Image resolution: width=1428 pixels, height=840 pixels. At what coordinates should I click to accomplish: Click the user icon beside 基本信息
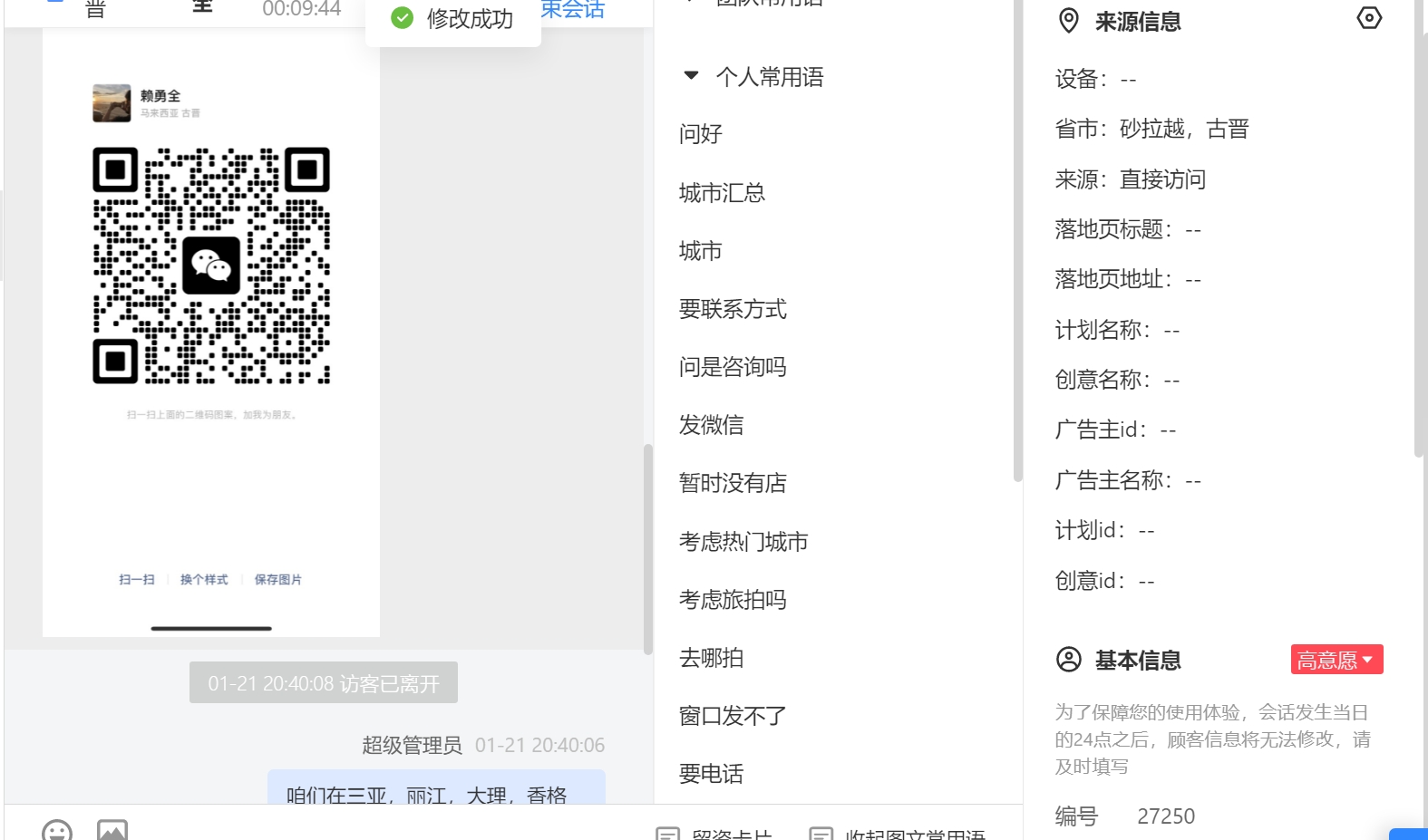pos(1069,660)
